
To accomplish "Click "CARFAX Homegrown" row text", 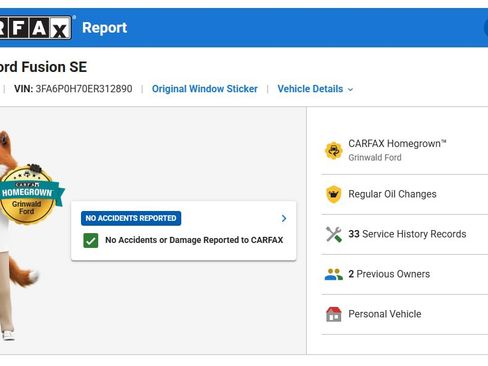I will (x=397, y=144).
